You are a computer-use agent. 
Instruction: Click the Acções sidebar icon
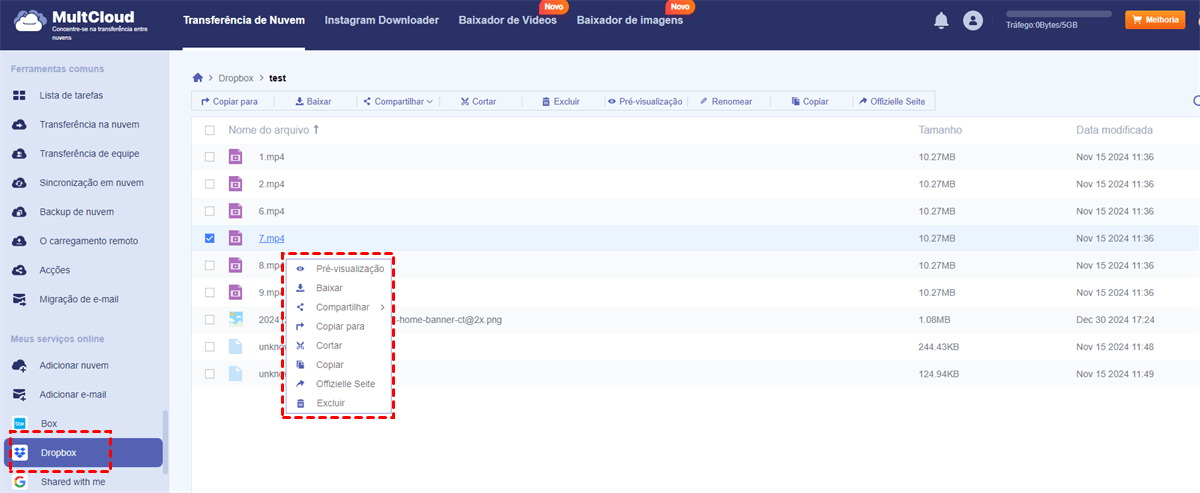point(19,270)
